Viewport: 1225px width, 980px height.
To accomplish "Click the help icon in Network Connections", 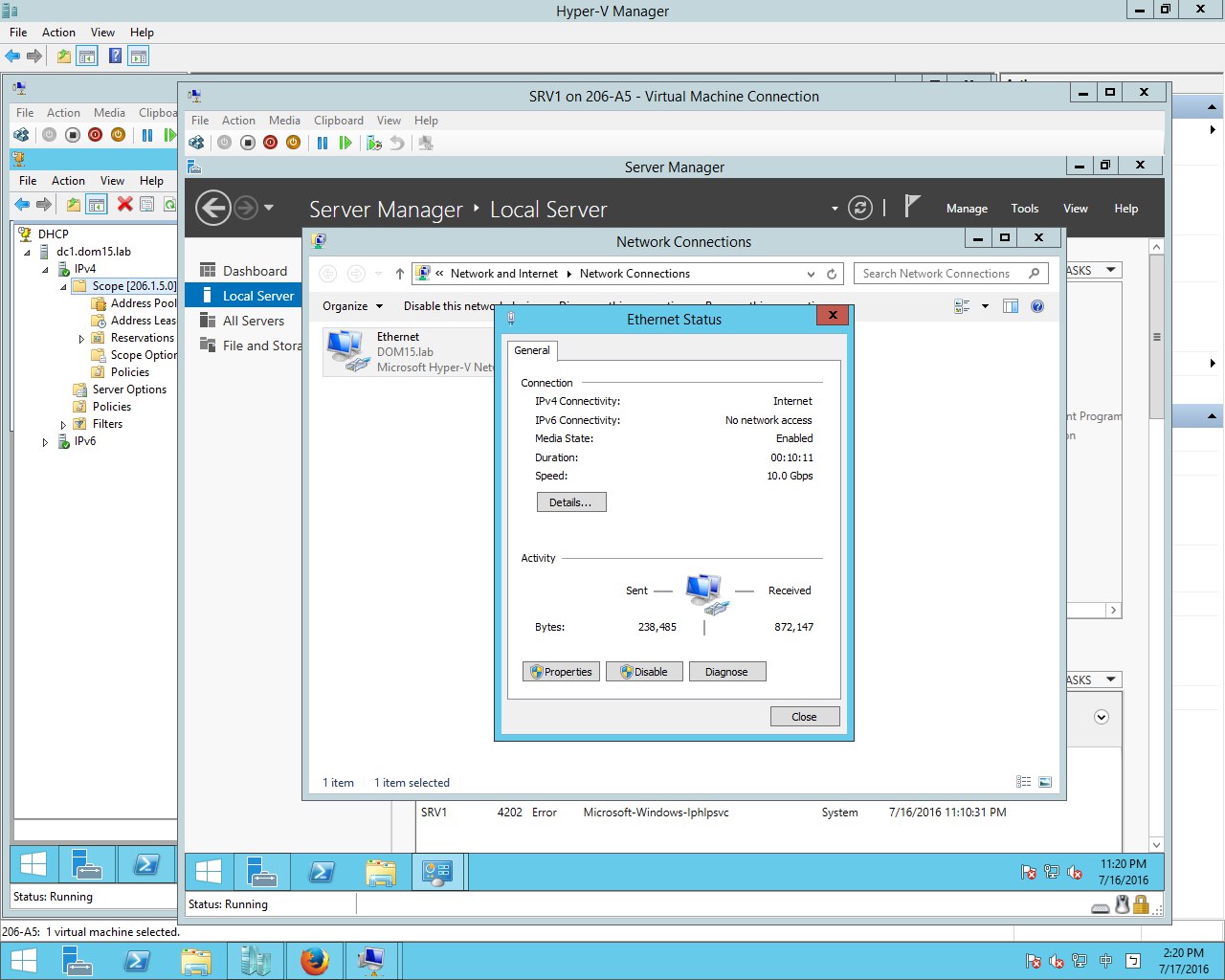I will (1037, 306).
